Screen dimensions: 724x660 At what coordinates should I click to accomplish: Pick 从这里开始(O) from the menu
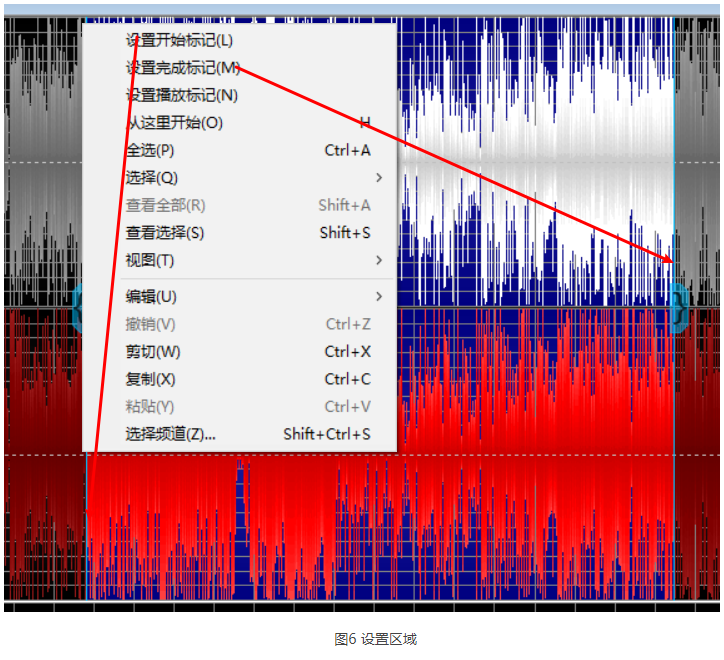click(x=174, y=123)
